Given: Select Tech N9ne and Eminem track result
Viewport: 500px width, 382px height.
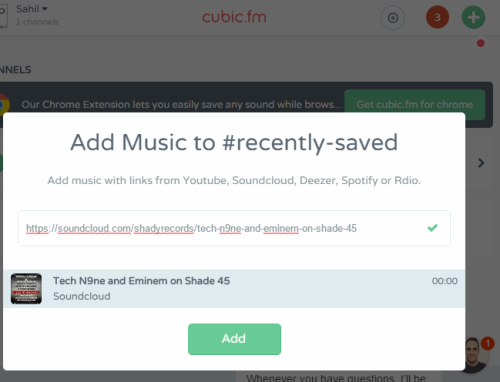Looking at the screenshot, I should click(x=234, y=289).
